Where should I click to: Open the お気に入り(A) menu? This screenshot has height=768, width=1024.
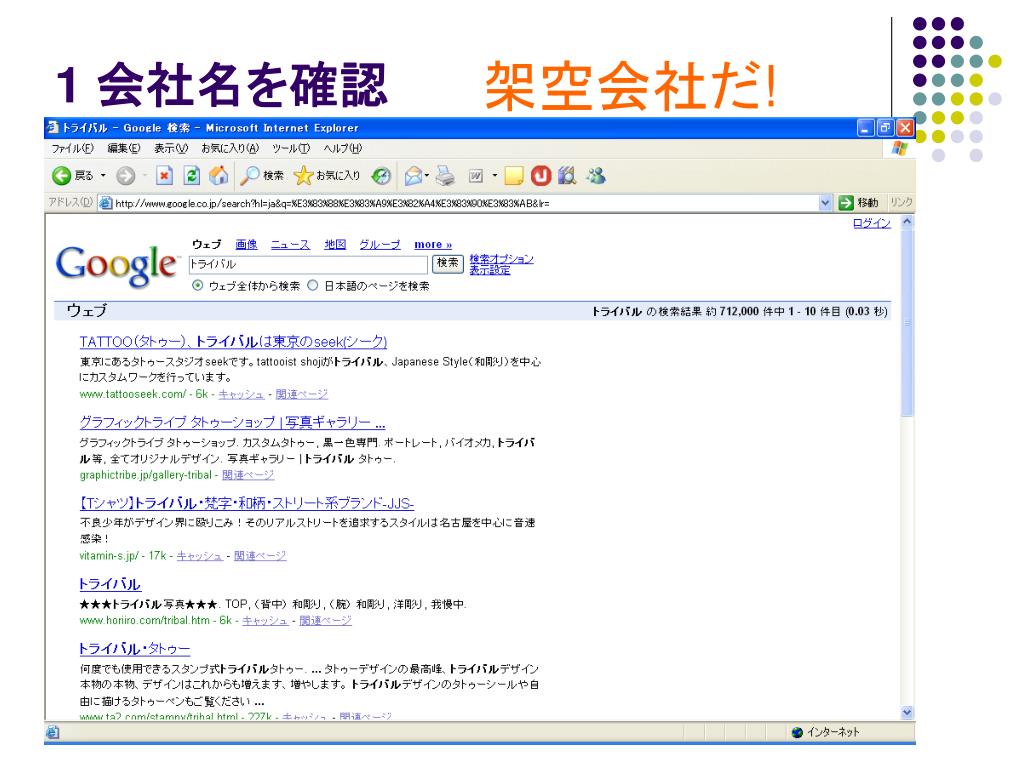coord(230,148)
